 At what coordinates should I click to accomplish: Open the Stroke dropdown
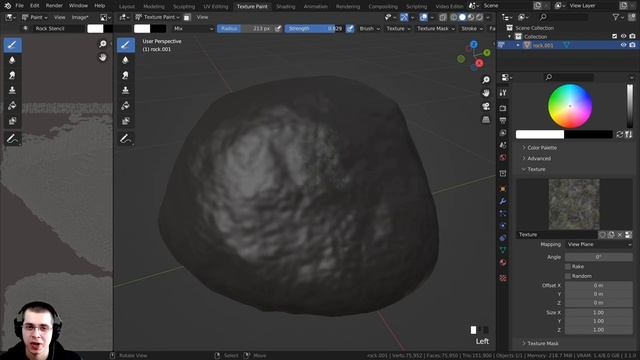click(x=471, y=29)
